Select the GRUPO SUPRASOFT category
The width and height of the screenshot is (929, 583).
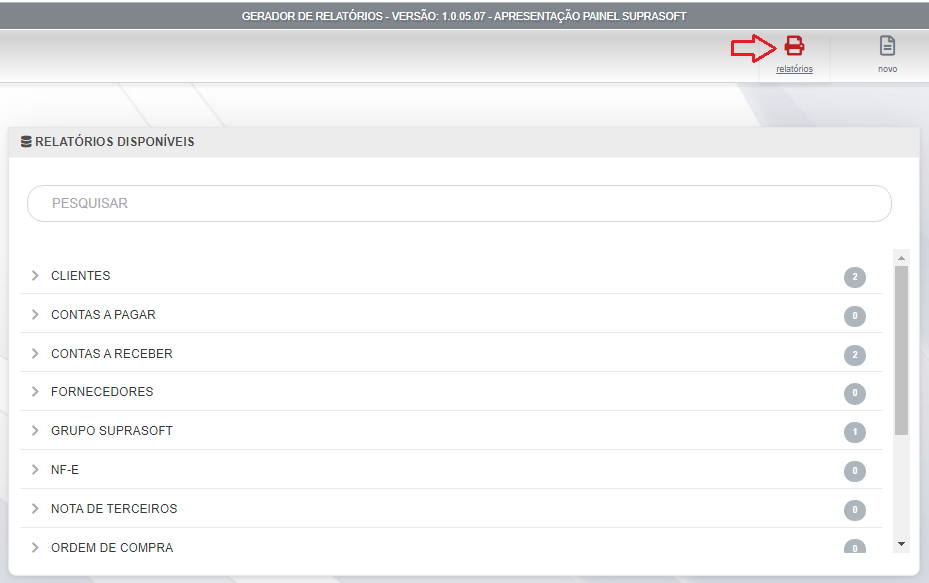[x=112, y=431]
